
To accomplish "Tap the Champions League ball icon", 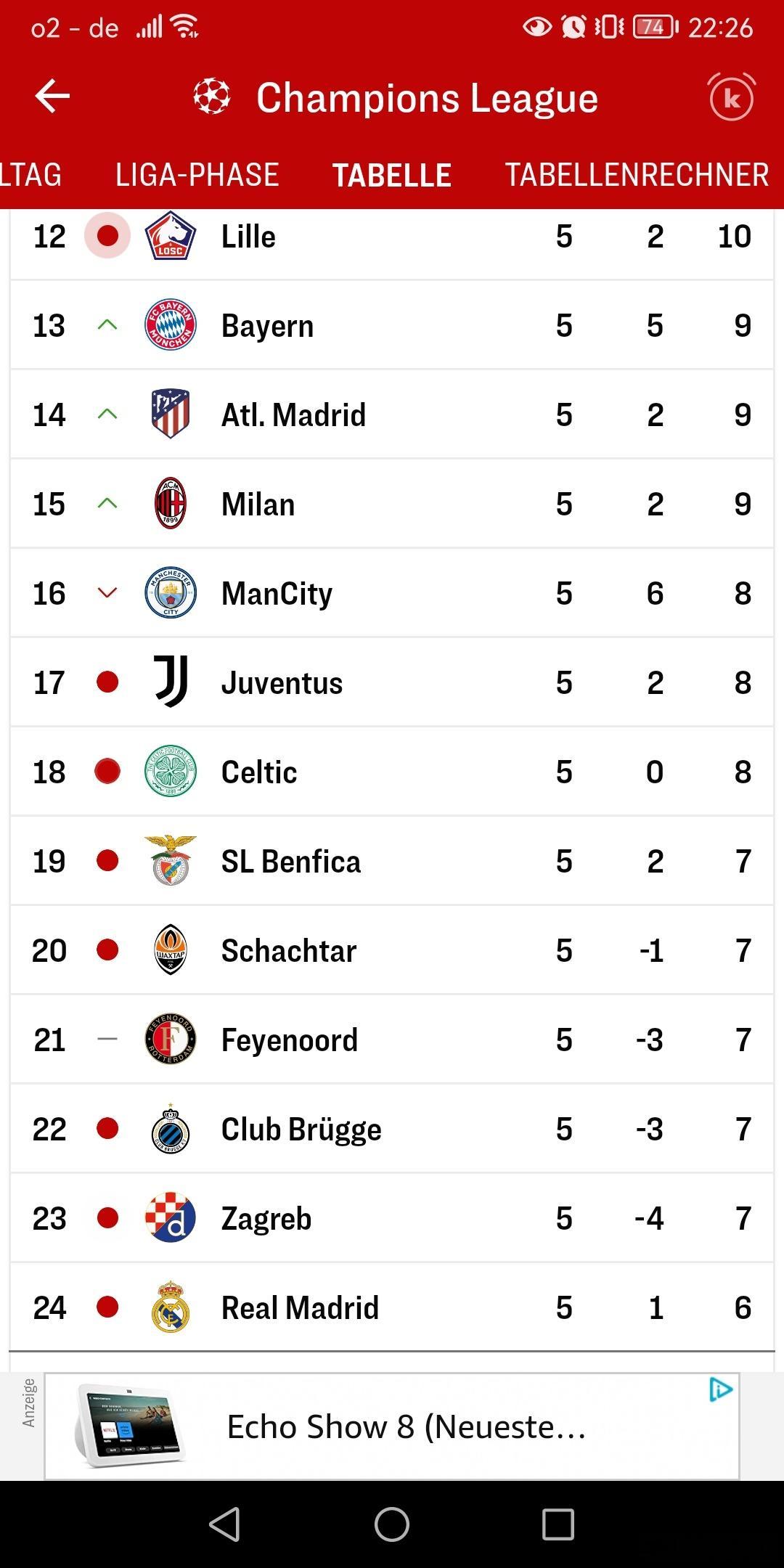I will [212, 97].
